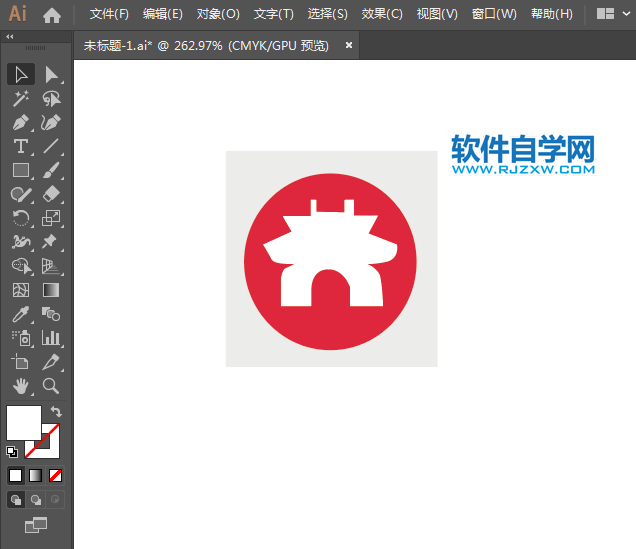Viewport: 636px width, 549px height.
Task: Select the Selection tool (black arrow)
Action: (x=21, y=74)
